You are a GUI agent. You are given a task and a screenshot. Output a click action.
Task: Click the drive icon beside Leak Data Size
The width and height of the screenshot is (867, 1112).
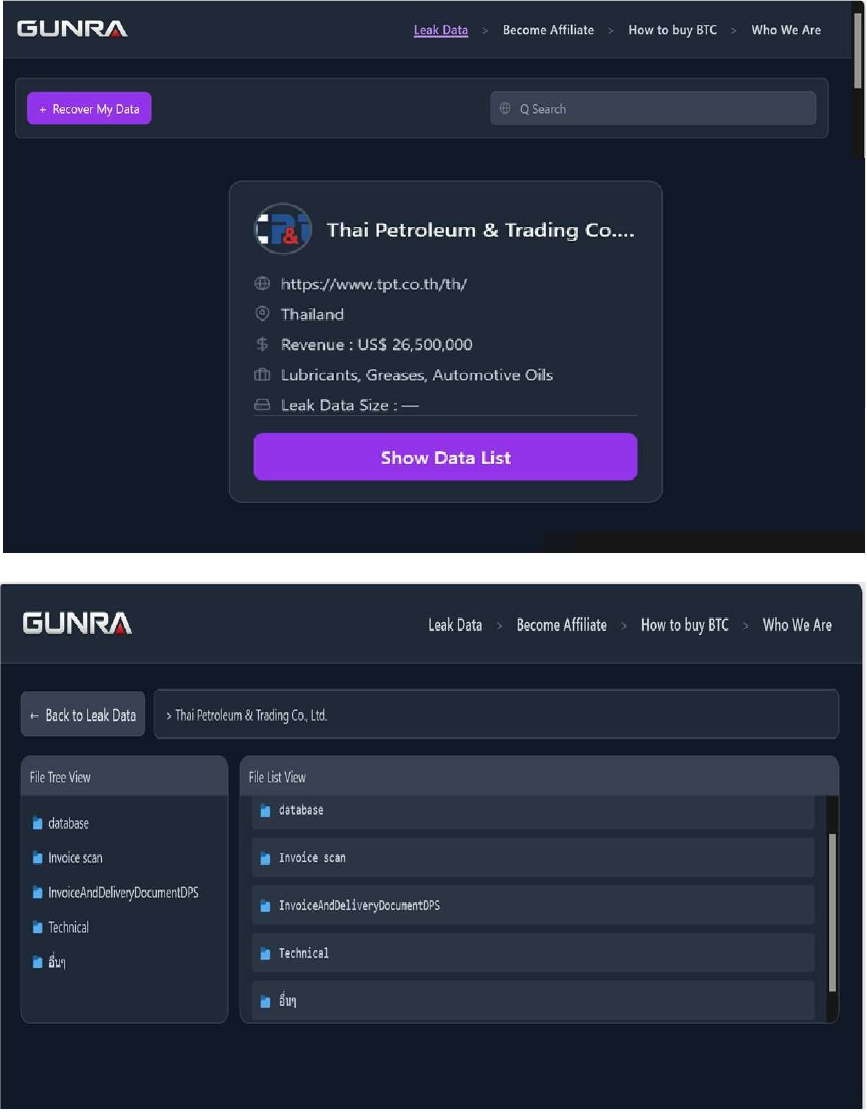tap(262, 405)
